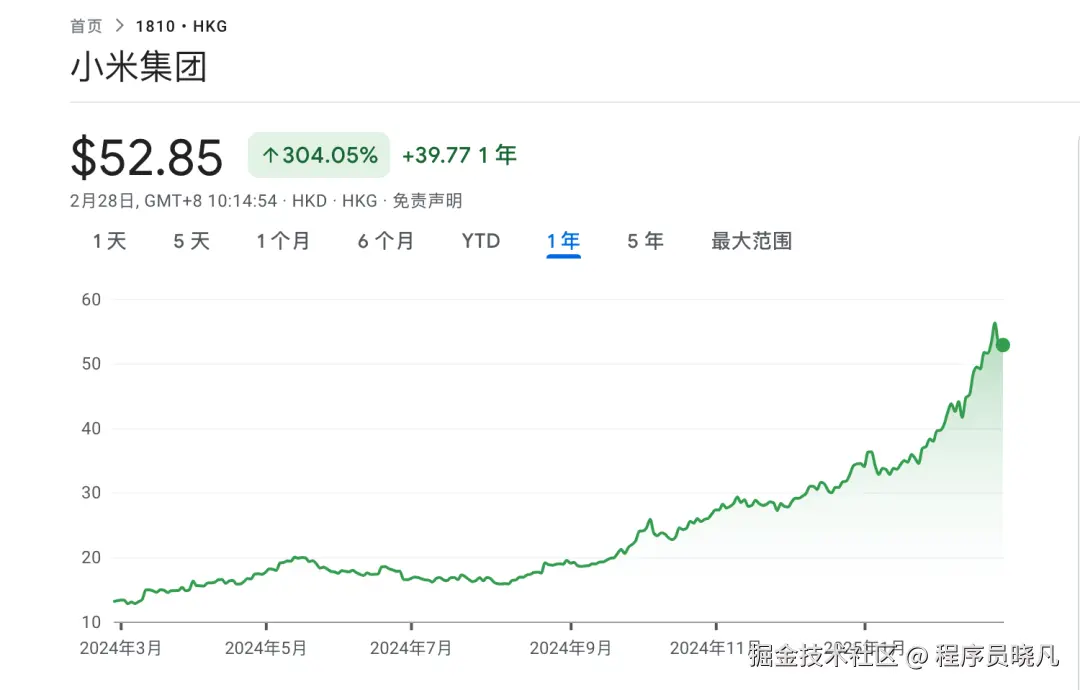Screen dimensions: 1080x690
Task: Click the $52.85 price display
Action: click(147, 157)
